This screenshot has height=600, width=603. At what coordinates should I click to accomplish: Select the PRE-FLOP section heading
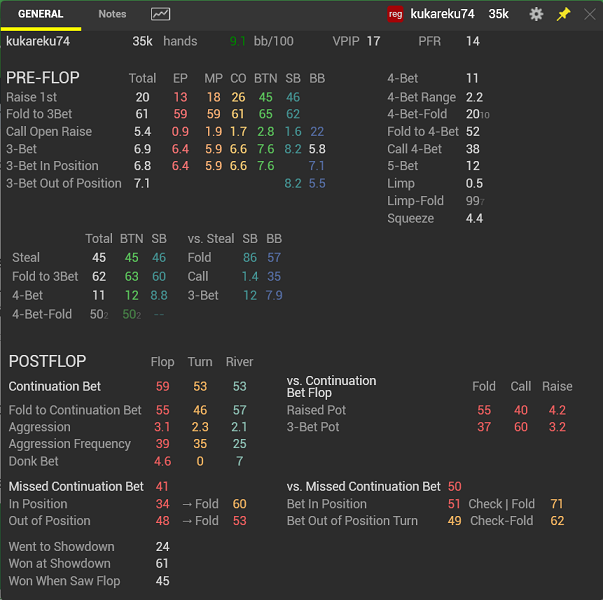pyautogui.click(x=43, y=78)
